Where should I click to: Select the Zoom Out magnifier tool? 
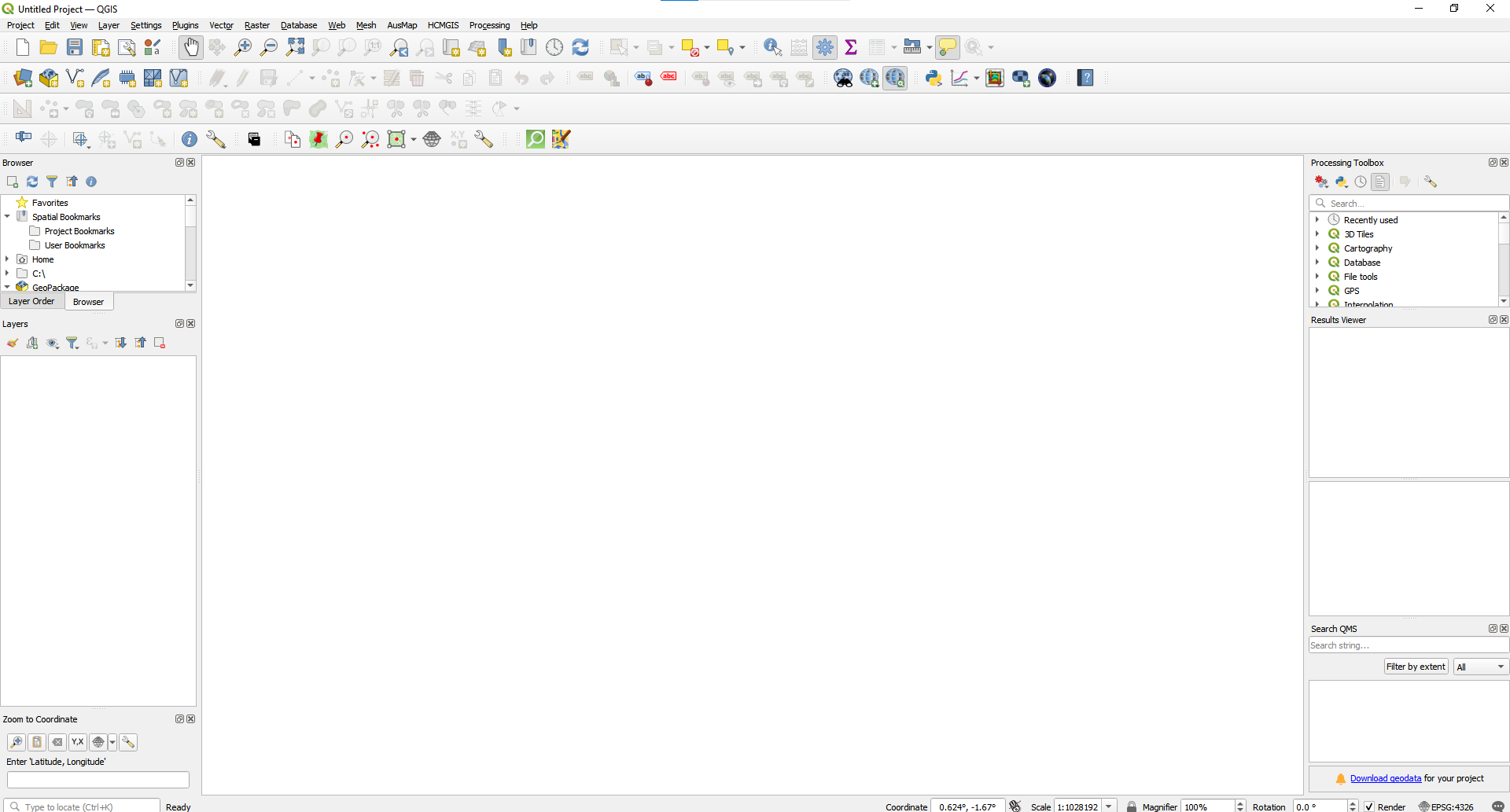click(269, 47)
